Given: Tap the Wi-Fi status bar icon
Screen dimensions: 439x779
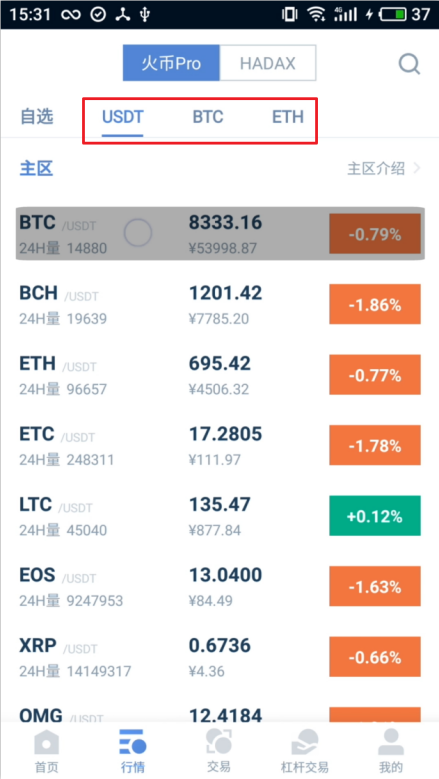Looking at the screenshot, I should click(x=316, y=14).
